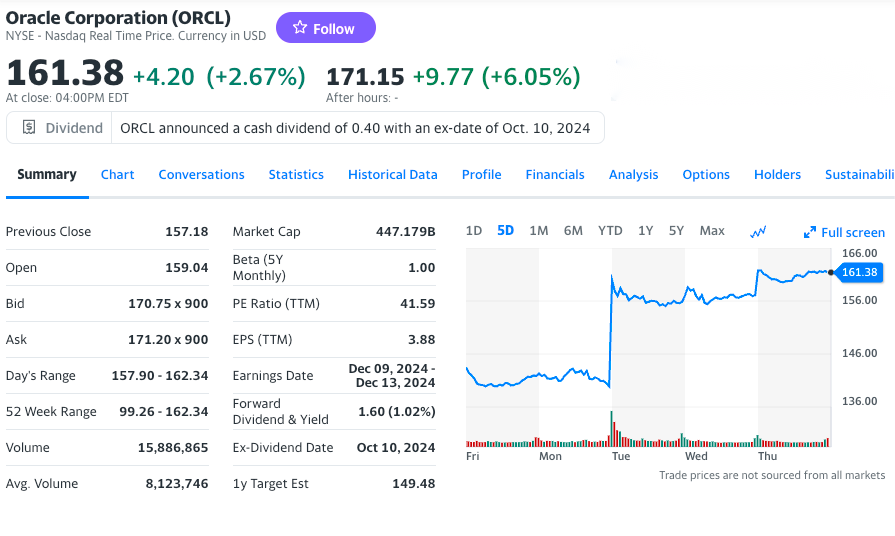Click the Dividend label in the banner
Viewport: 895px width, 536px height.
[x=74, y=128]
